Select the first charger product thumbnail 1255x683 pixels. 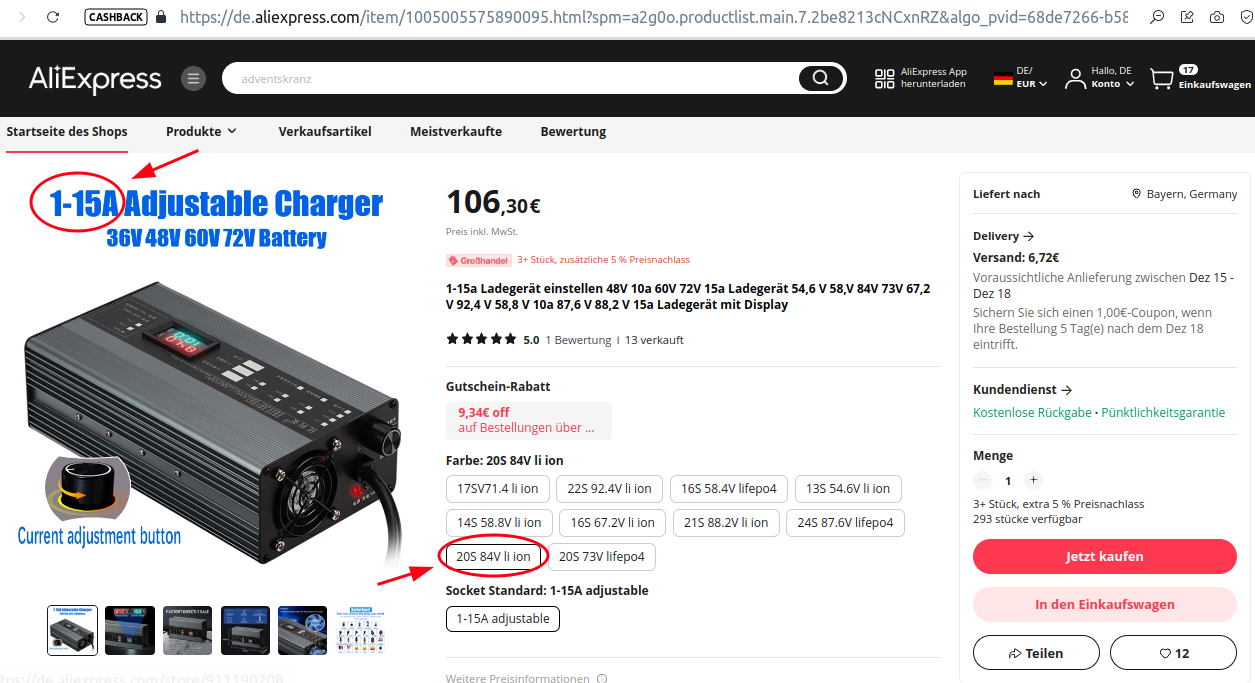coord(73,630)
